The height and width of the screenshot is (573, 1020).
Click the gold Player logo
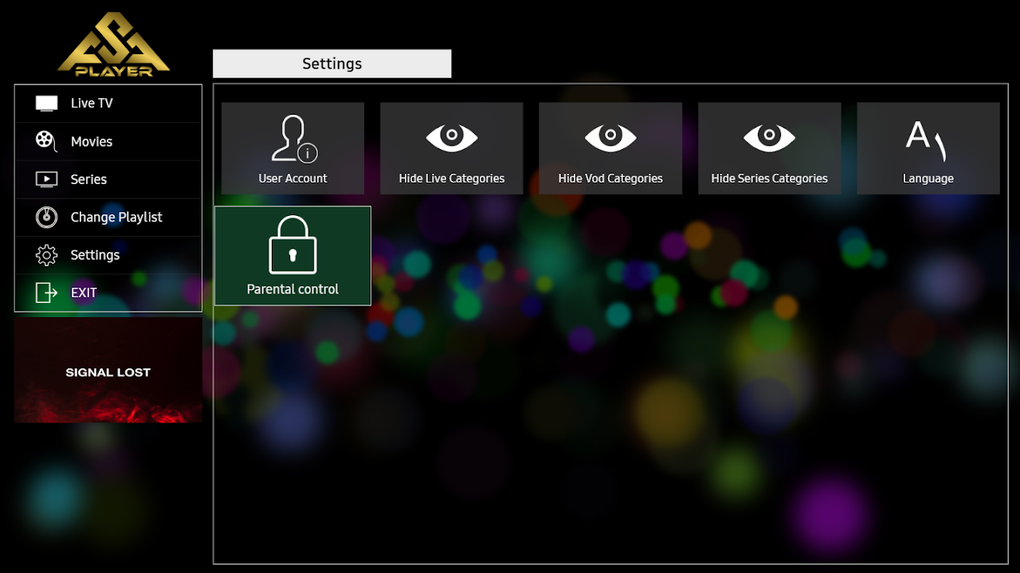[114, 44]
